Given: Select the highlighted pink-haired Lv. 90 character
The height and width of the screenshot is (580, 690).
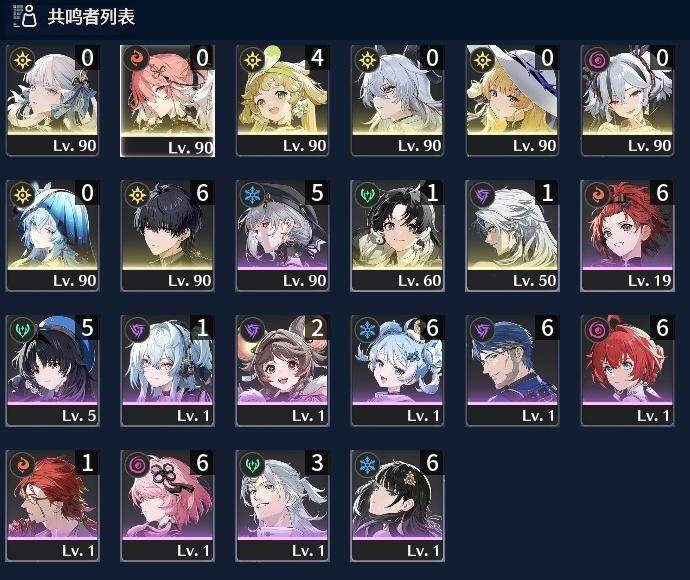Looking at the screenshot, I should click(168, 101).
